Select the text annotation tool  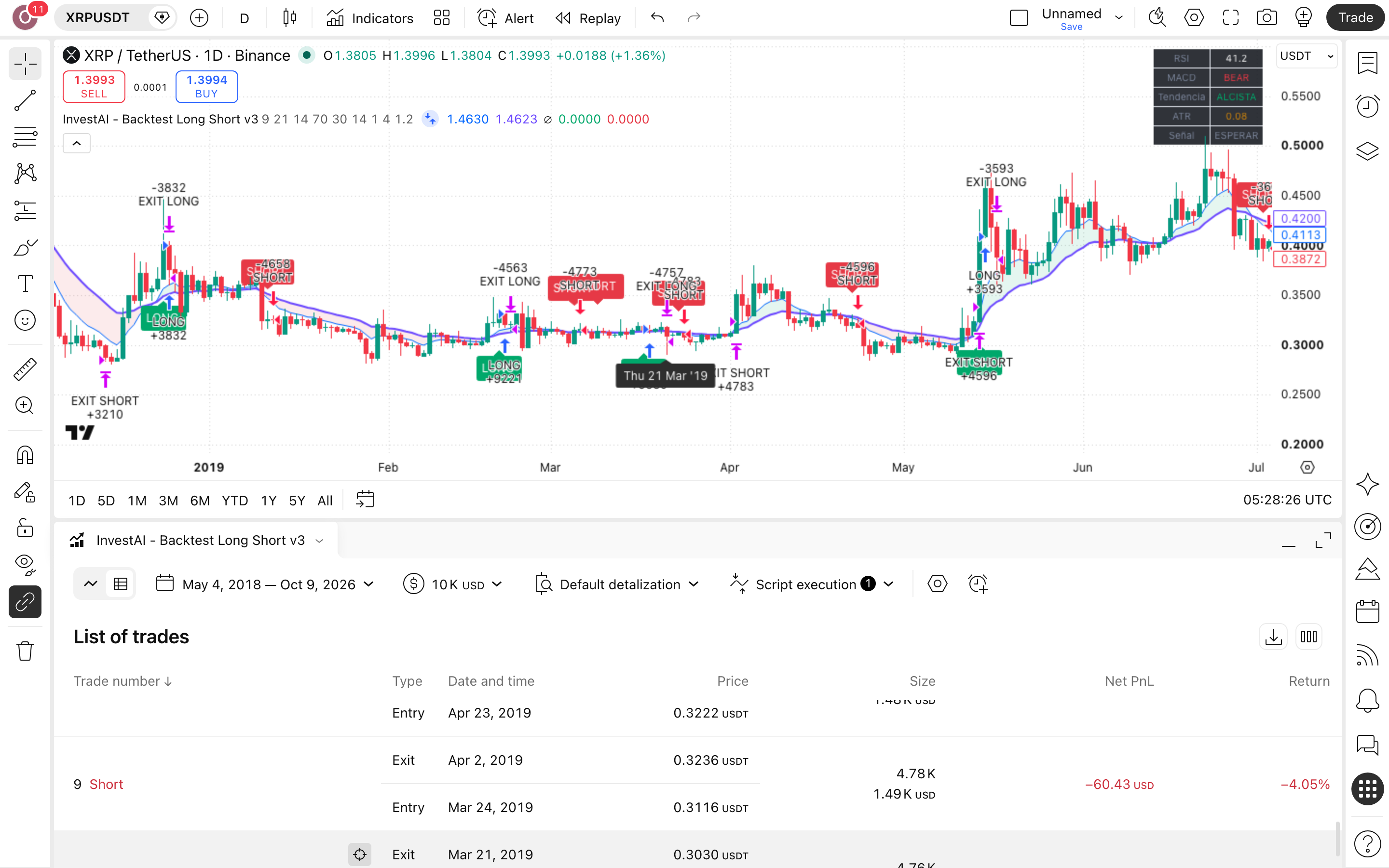tap(25, 284)
